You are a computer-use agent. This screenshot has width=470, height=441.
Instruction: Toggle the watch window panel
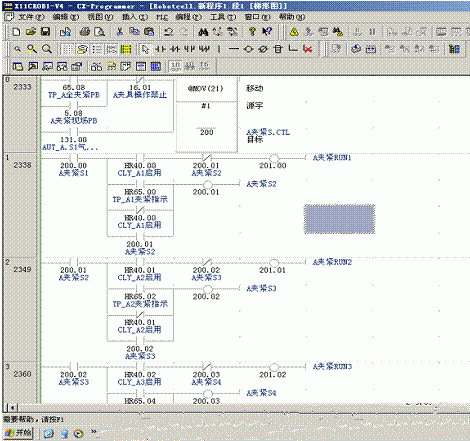[47, 66]
